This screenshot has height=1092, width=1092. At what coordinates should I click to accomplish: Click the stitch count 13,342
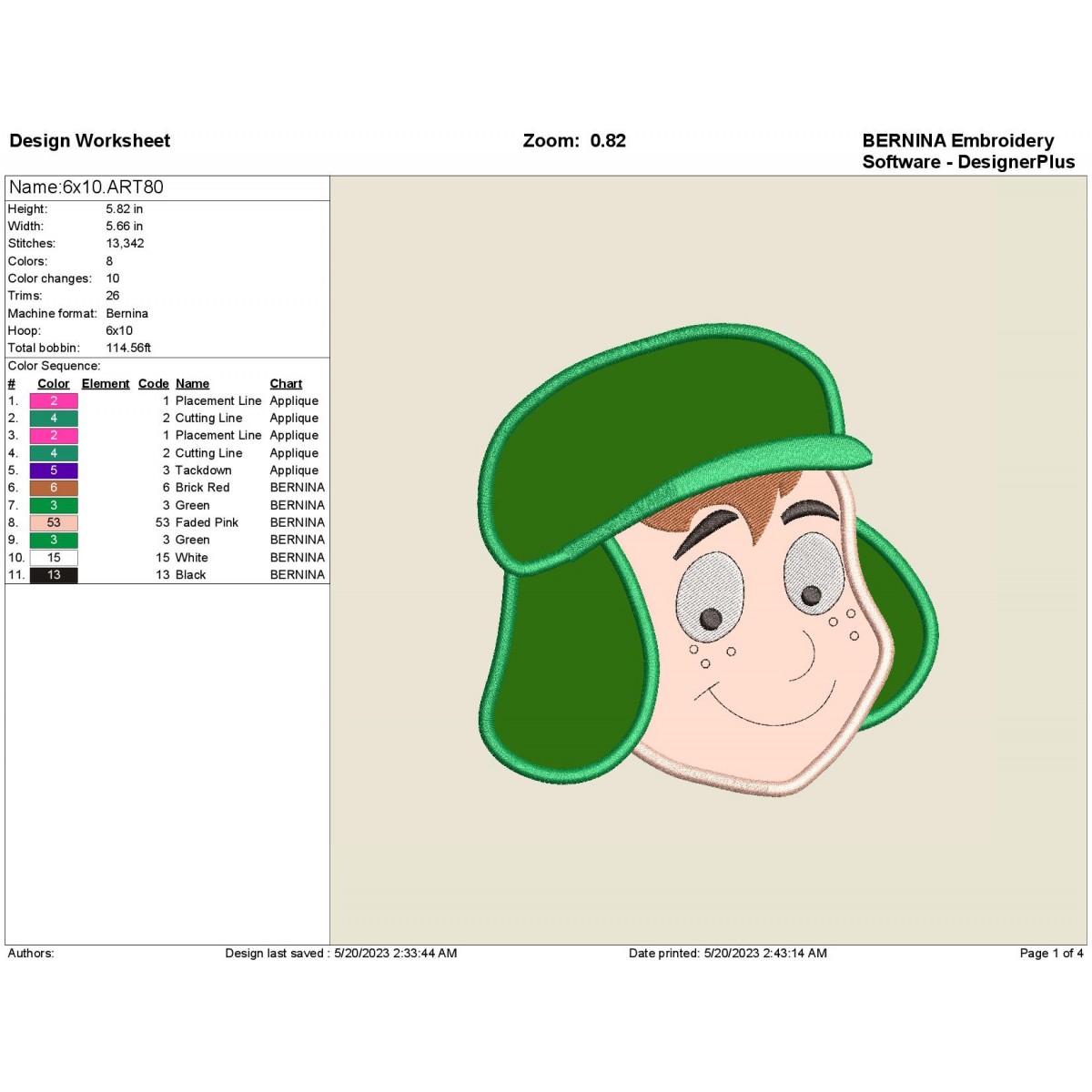[126, 244]
